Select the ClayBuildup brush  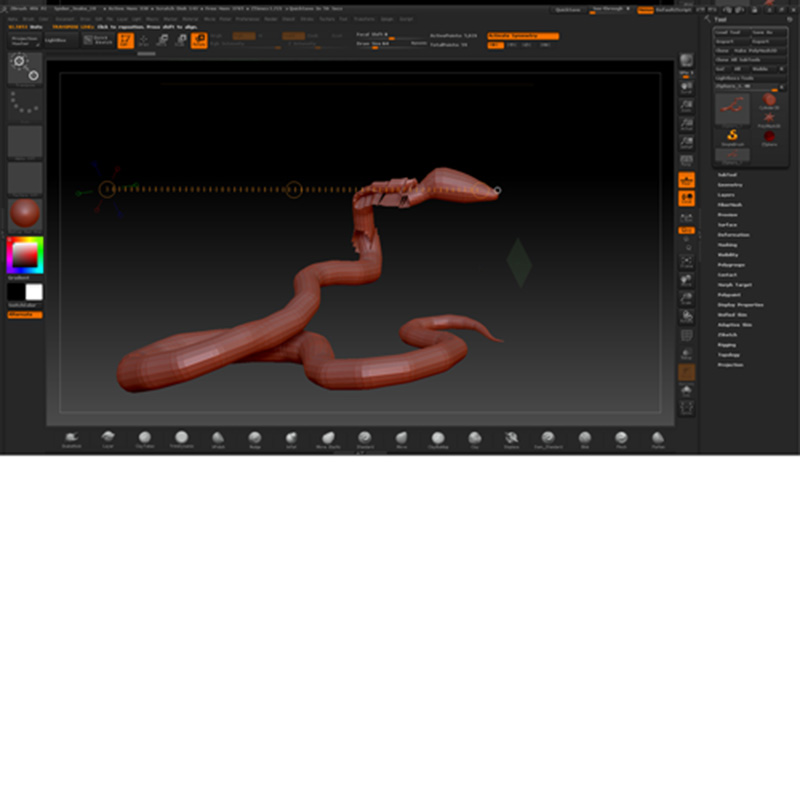coord(438,439)
